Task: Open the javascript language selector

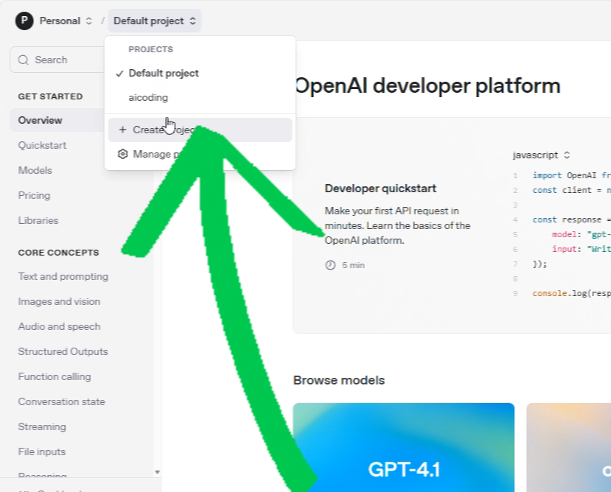Action: 541,155
